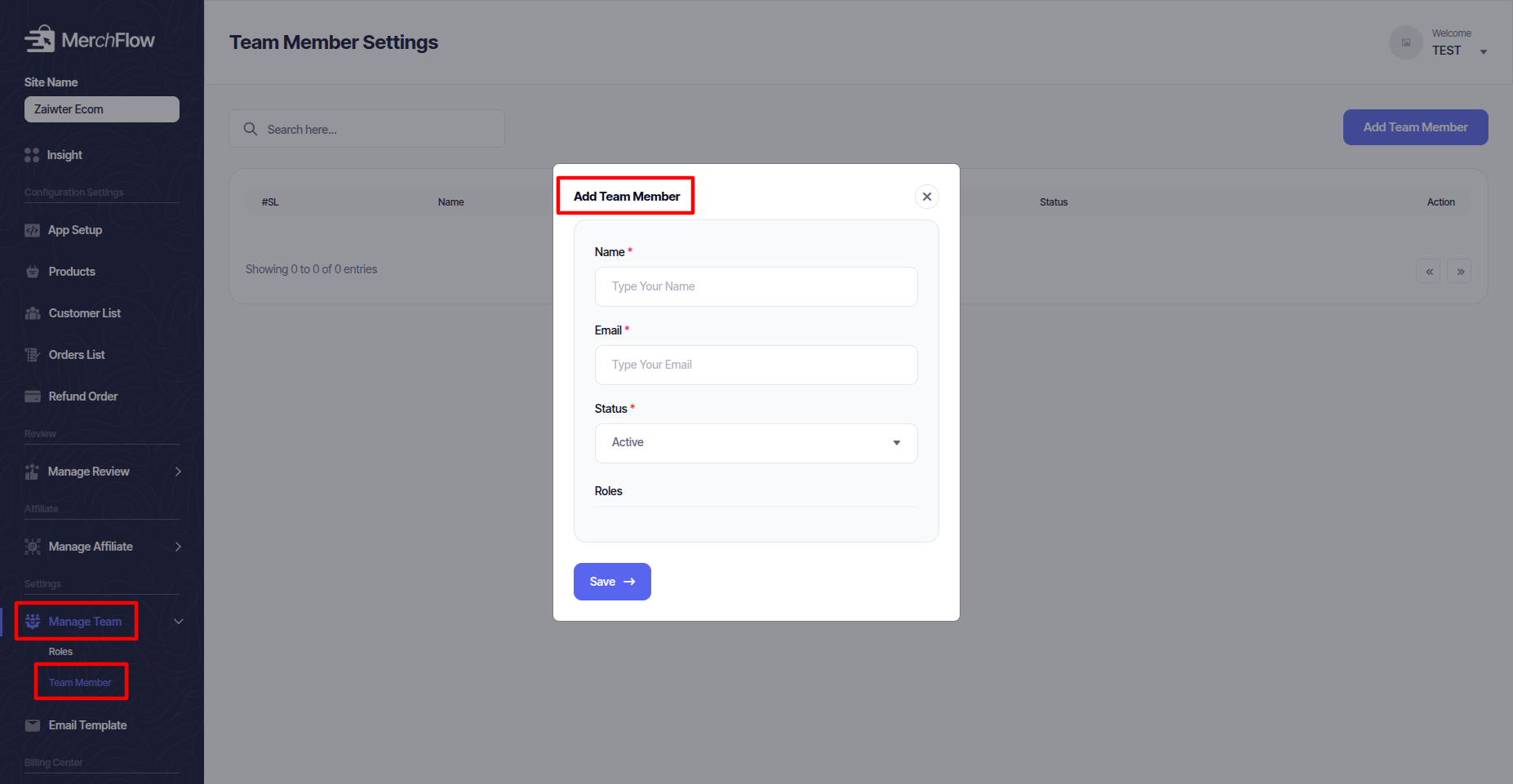The height and width of the screenshot is (784, 1513).
Task: Open the Status dropdown showing Active
Action: pyautogui.click(x=756, y=443)
